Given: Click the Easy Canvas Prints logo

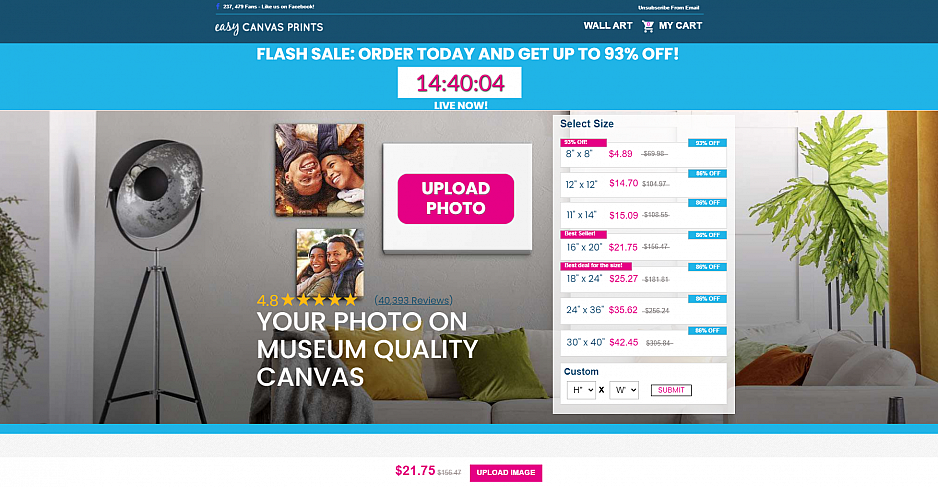Looking at the screenshot, I should [x=269, y=27].
